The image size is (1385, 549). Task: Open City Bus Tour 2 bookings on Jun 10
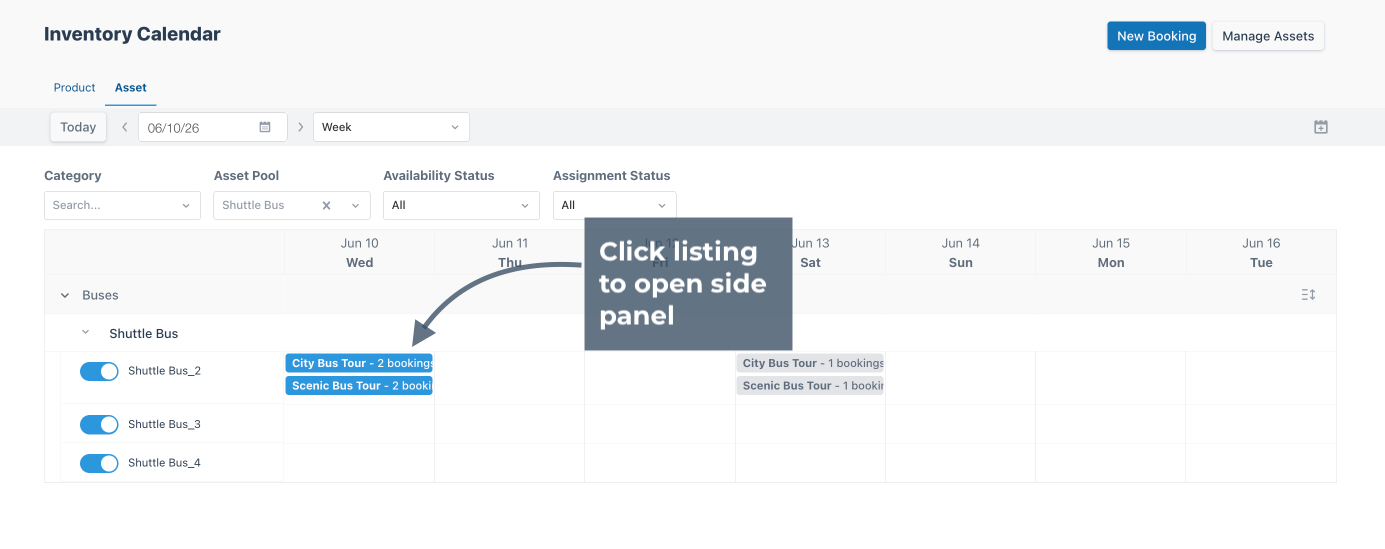359,363
